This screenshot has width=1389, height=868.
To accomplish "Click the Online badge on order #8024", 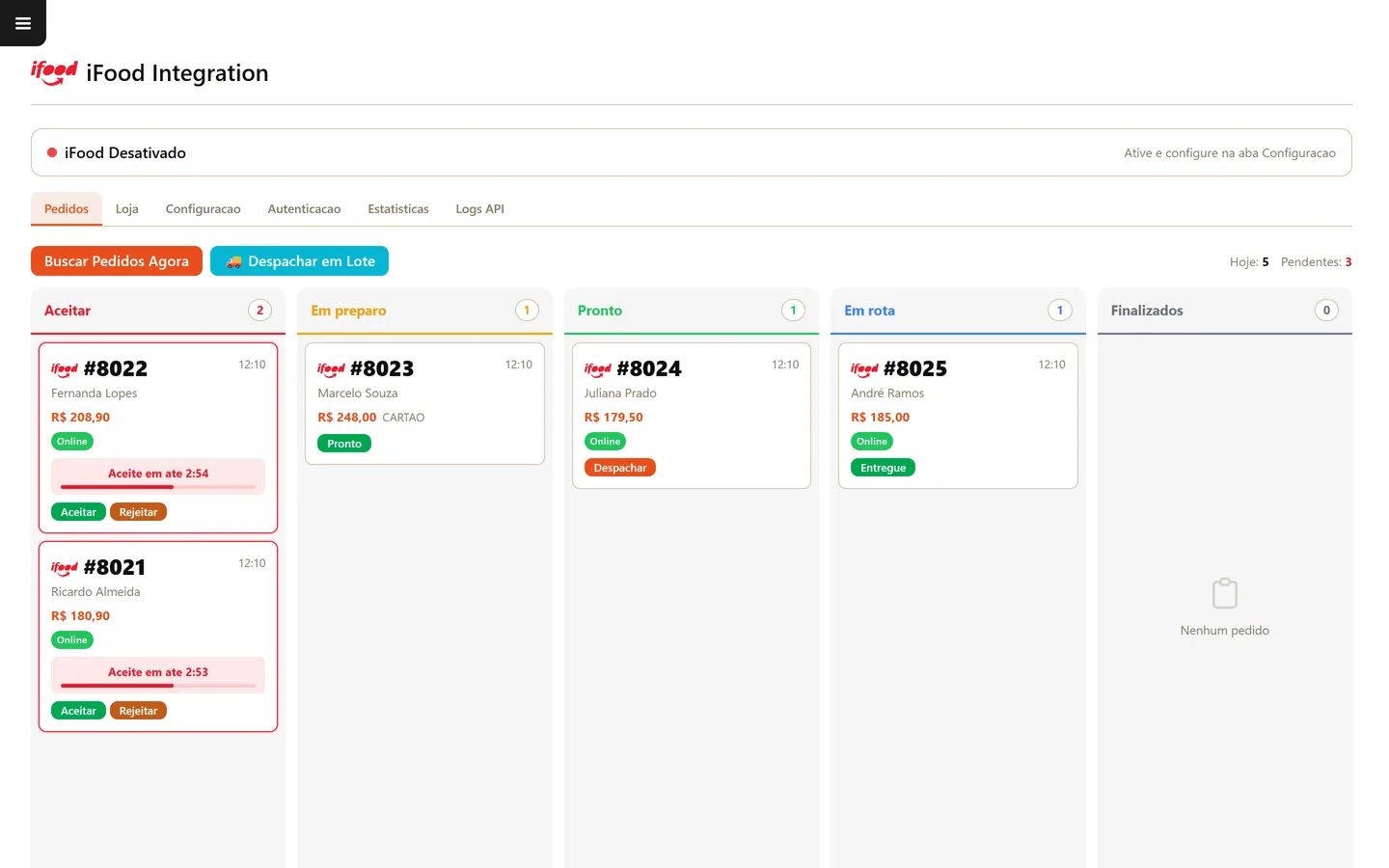I will point(606,442).
